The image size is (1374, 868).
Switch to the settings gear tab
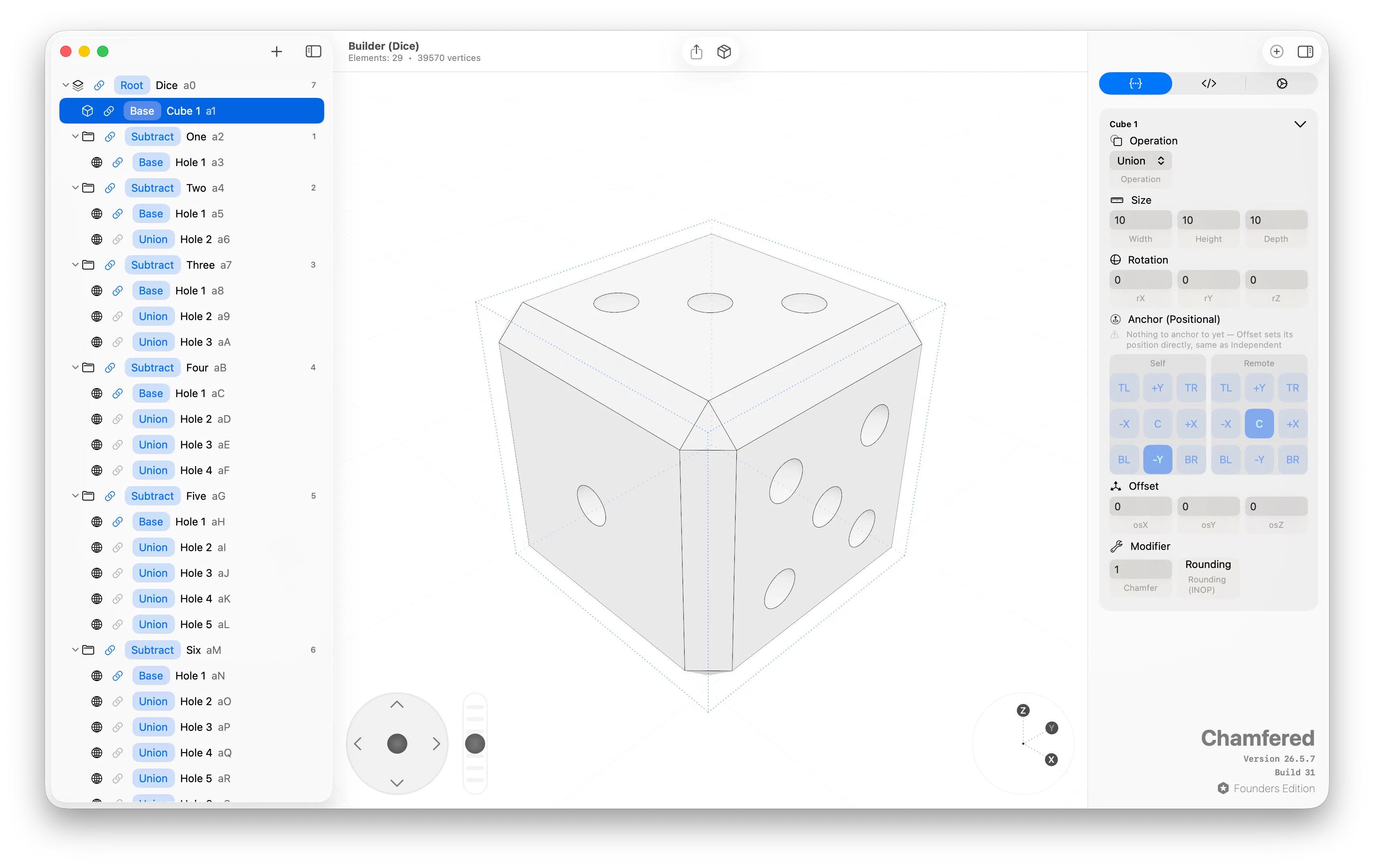tap(1282, 83)
